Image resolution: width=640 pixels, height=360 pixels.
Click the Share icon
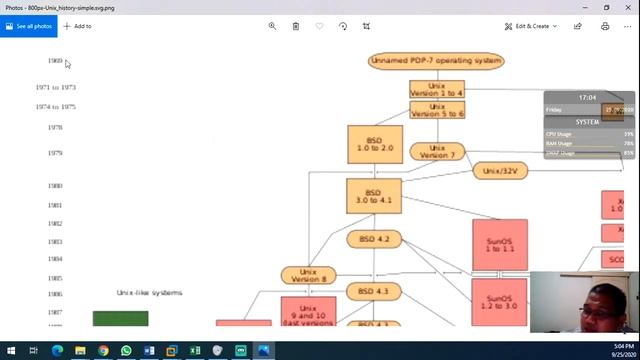(578, 26)
